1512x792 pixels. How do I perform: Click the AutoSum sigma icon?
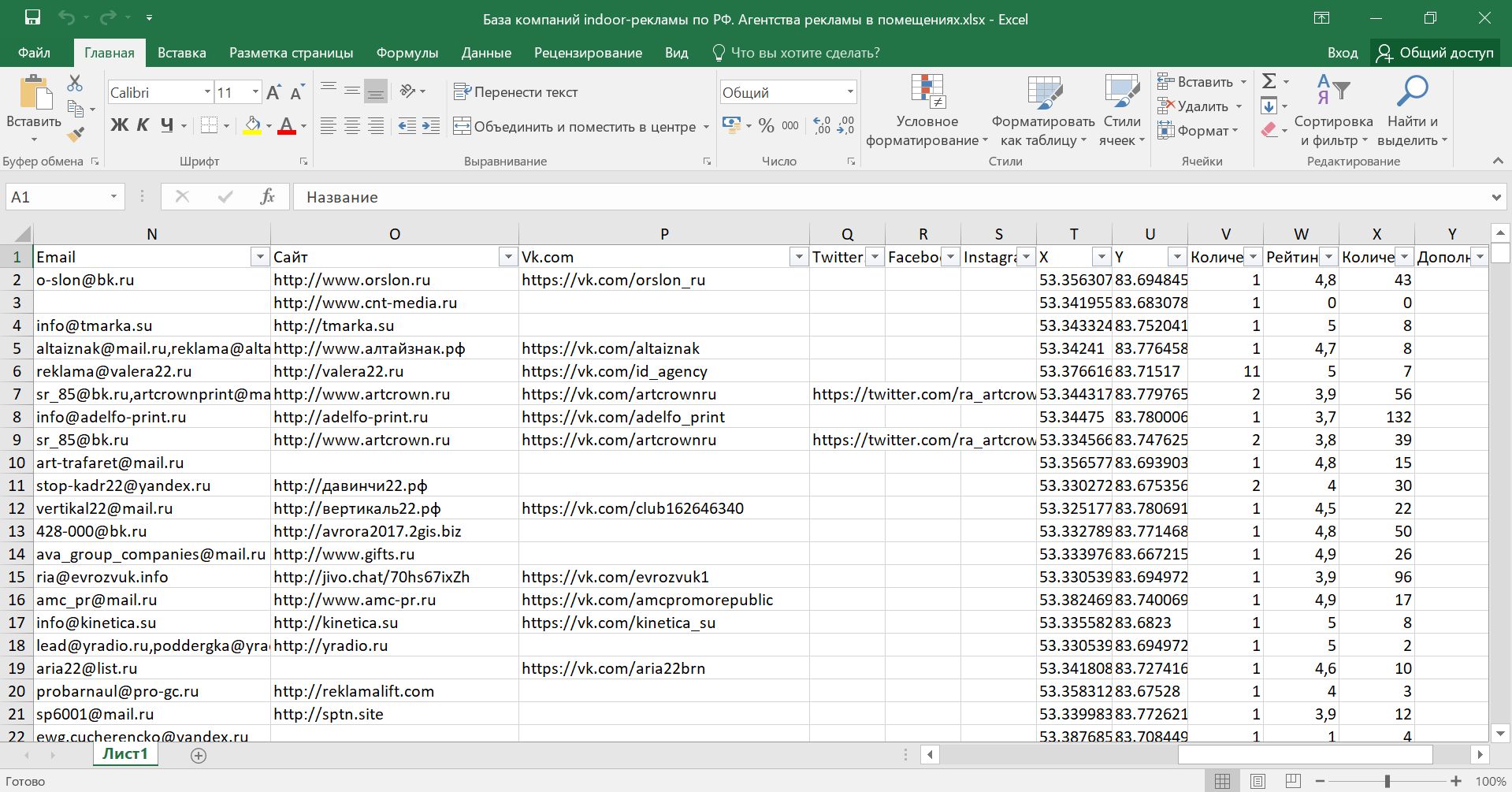(x=1269, y=81)
